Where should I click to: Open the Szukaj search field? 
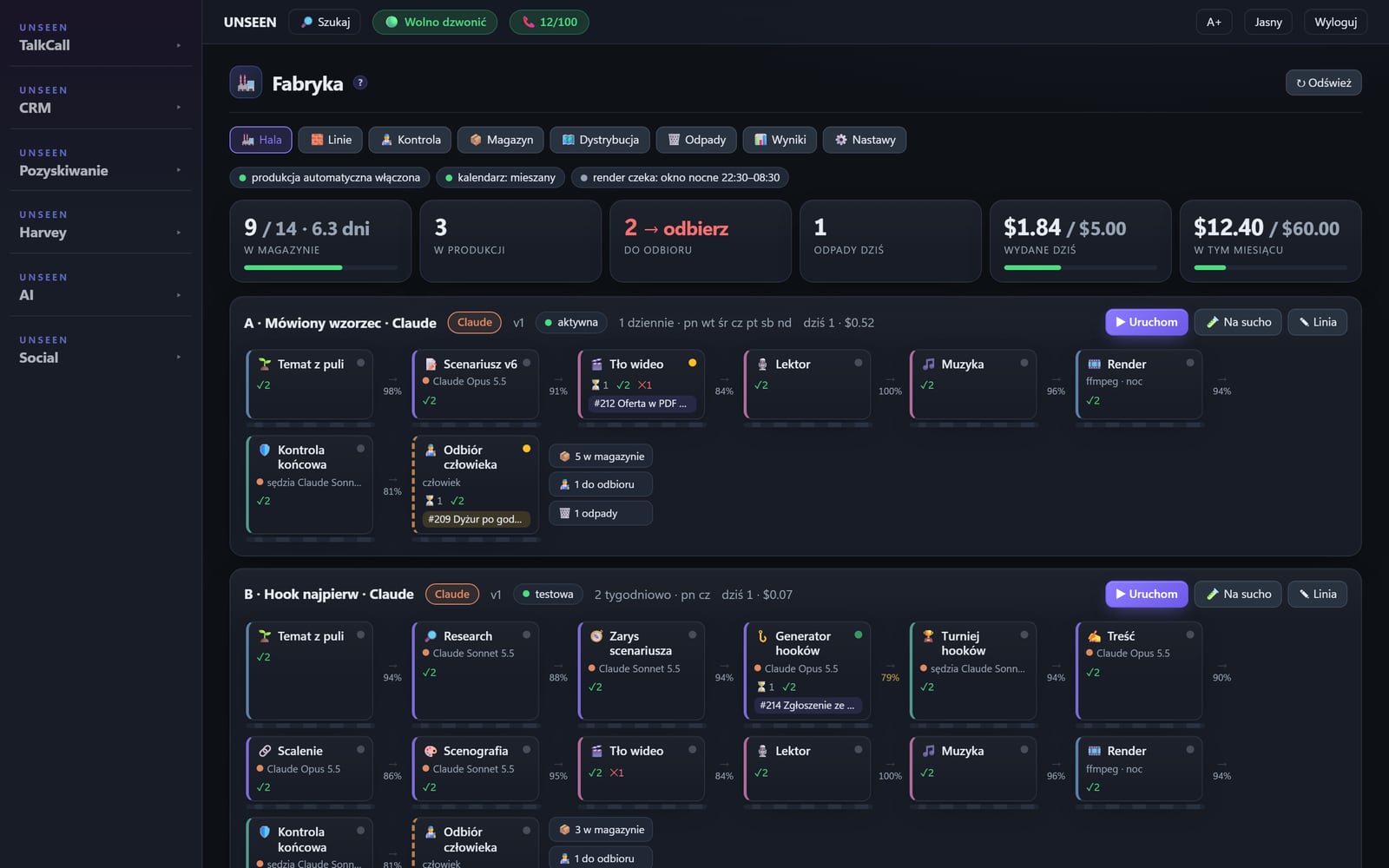point(326,22)
